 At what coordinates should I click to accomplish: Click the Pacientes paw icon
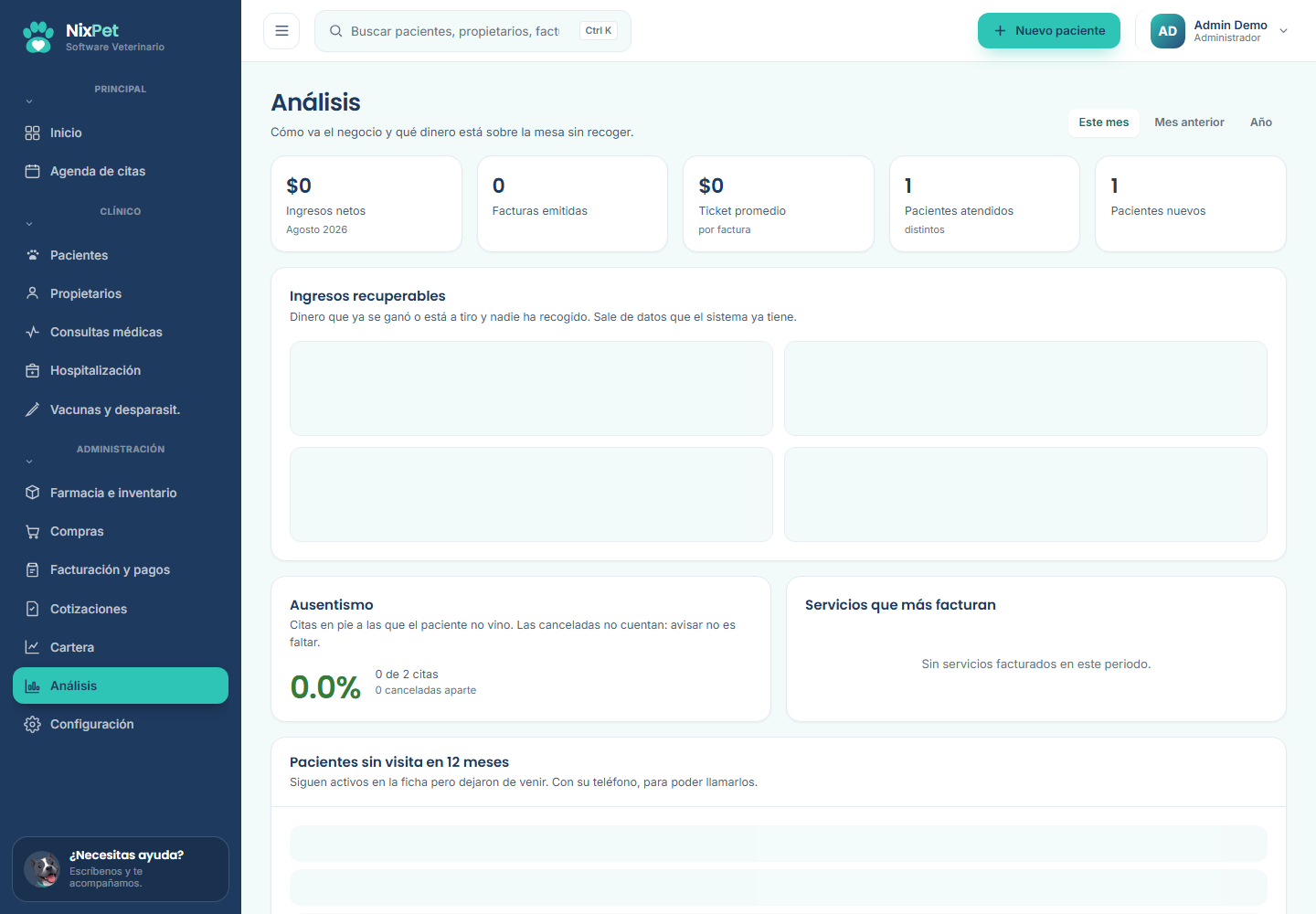tap(32, 255)
